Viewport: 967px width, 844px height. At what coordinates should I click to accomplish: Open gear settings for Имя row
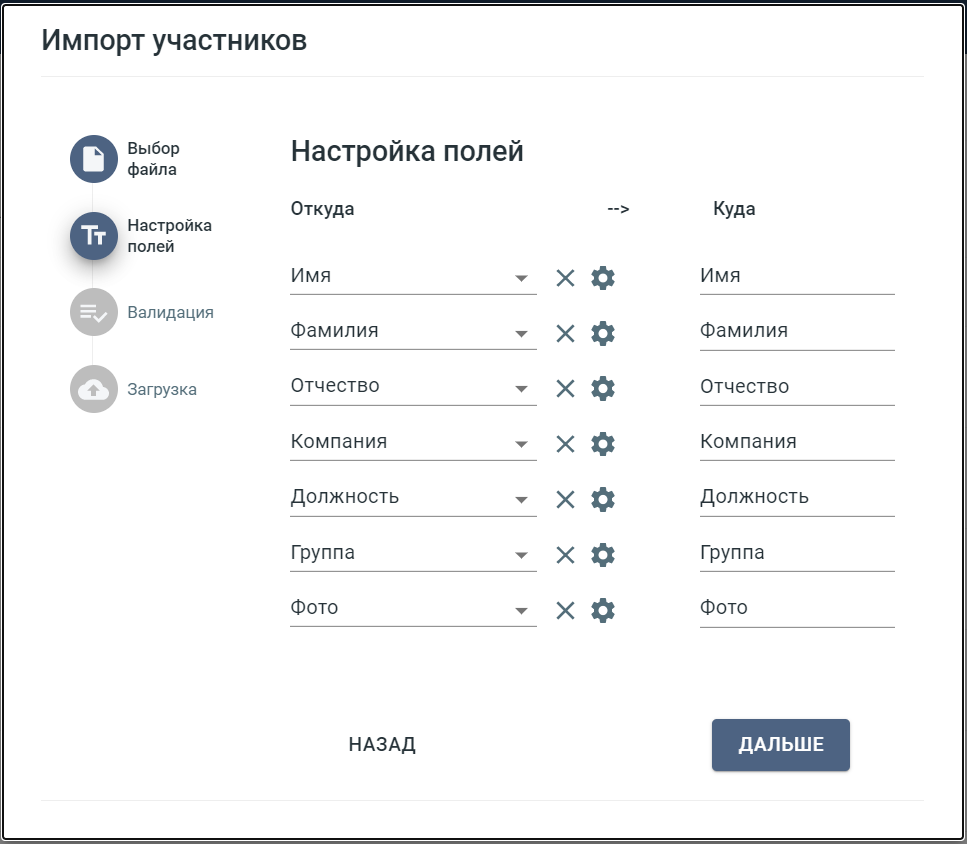[602, 278]
